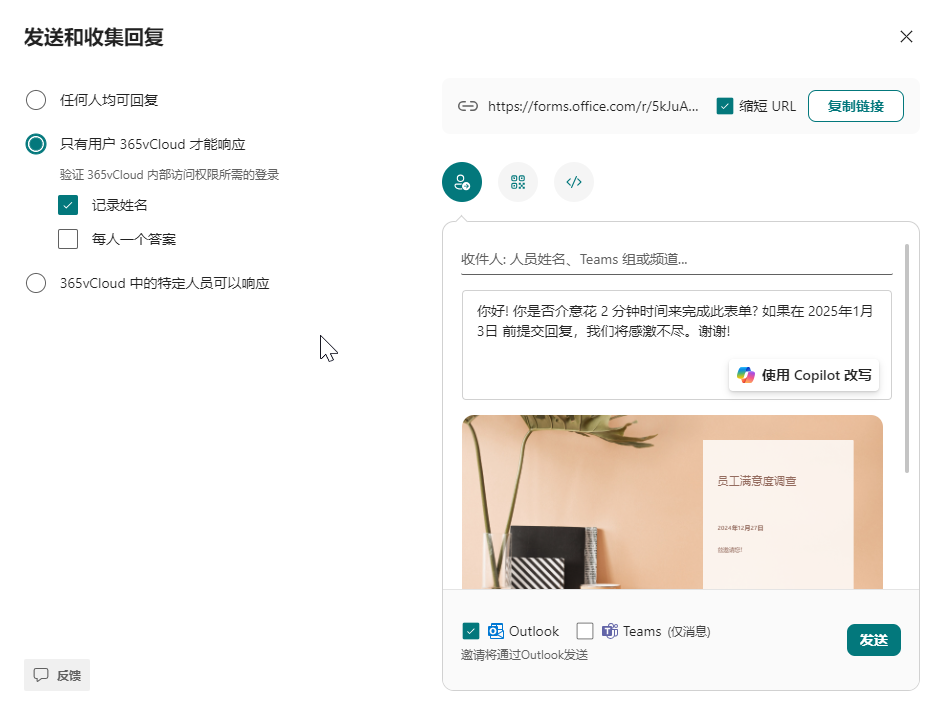Uncheck the 记录姓名 checkbox
Image resolution: width=938 pixels, height=708 pixels.
click(x=68, y=205)
